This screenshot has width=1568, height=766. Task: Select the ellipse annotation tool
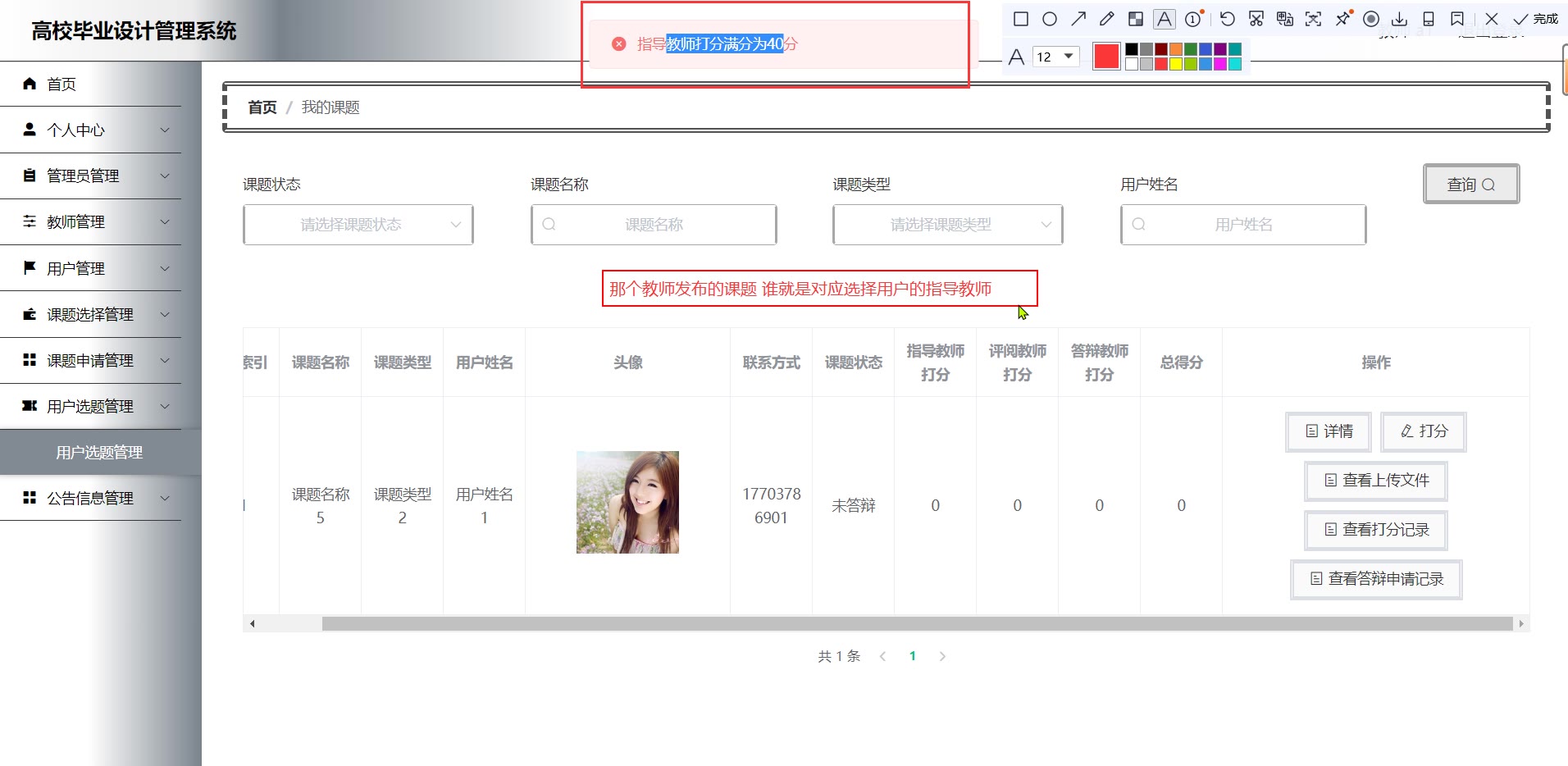click(x=1050, y=19)
